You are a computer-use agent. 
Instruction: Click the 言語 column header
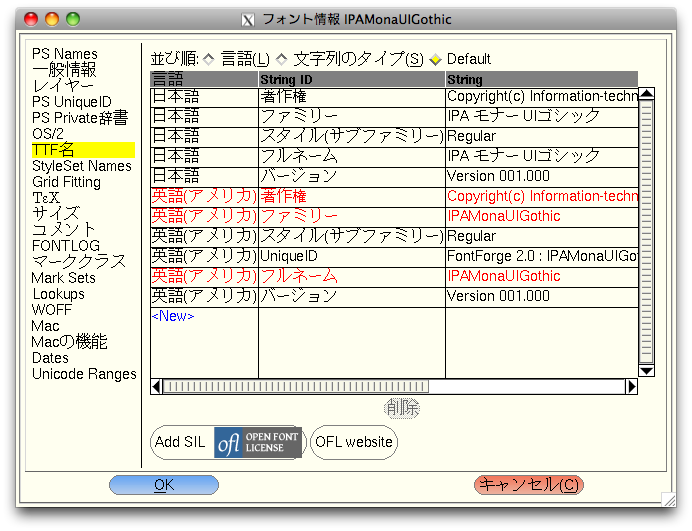[x=204, y=79]
